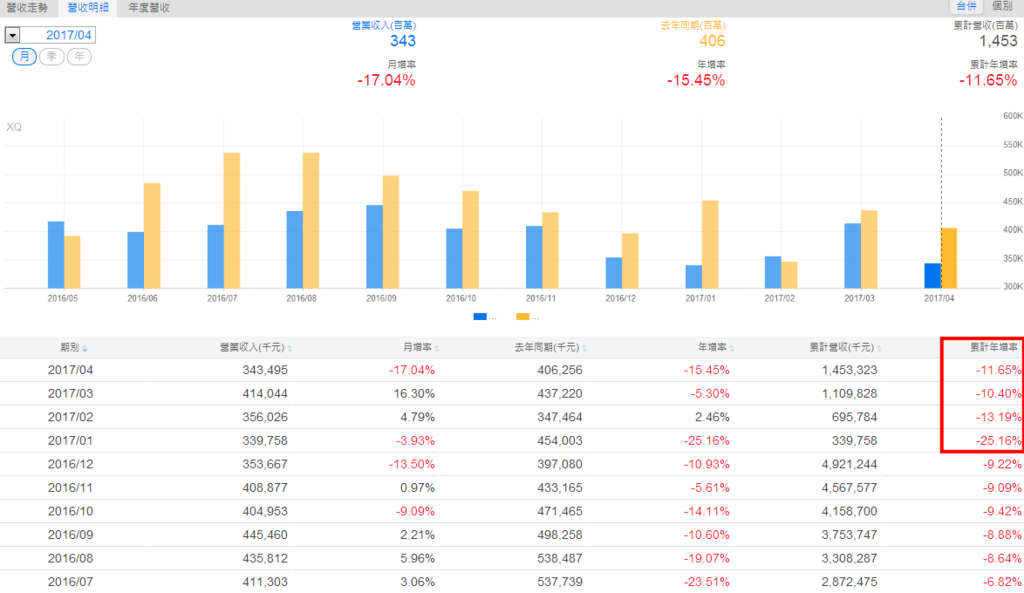The width and height of the screenshot is (1024, 593).
Task: Click the 2016/06 label on chart axis
Action: point(142,298)
